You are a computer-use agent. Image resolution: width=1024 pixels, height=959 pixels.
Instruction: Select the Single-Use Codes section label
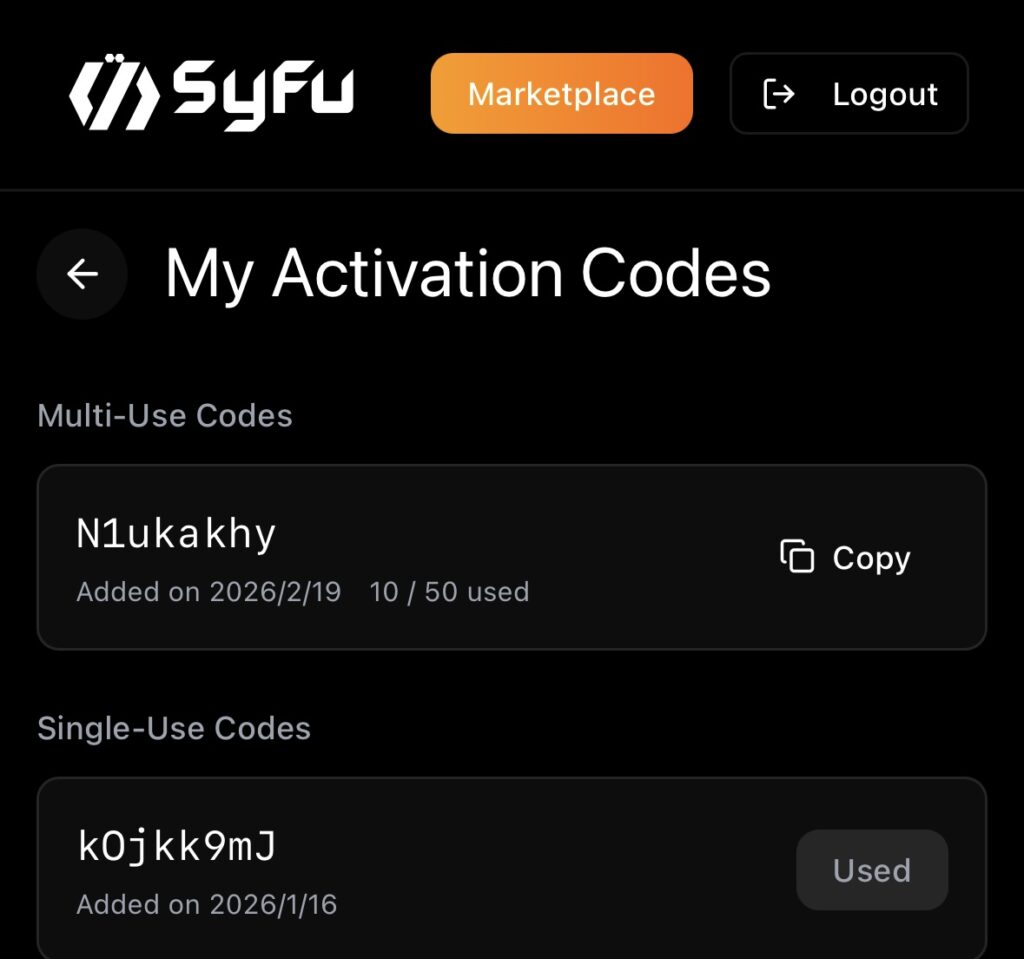coord(174,728)
